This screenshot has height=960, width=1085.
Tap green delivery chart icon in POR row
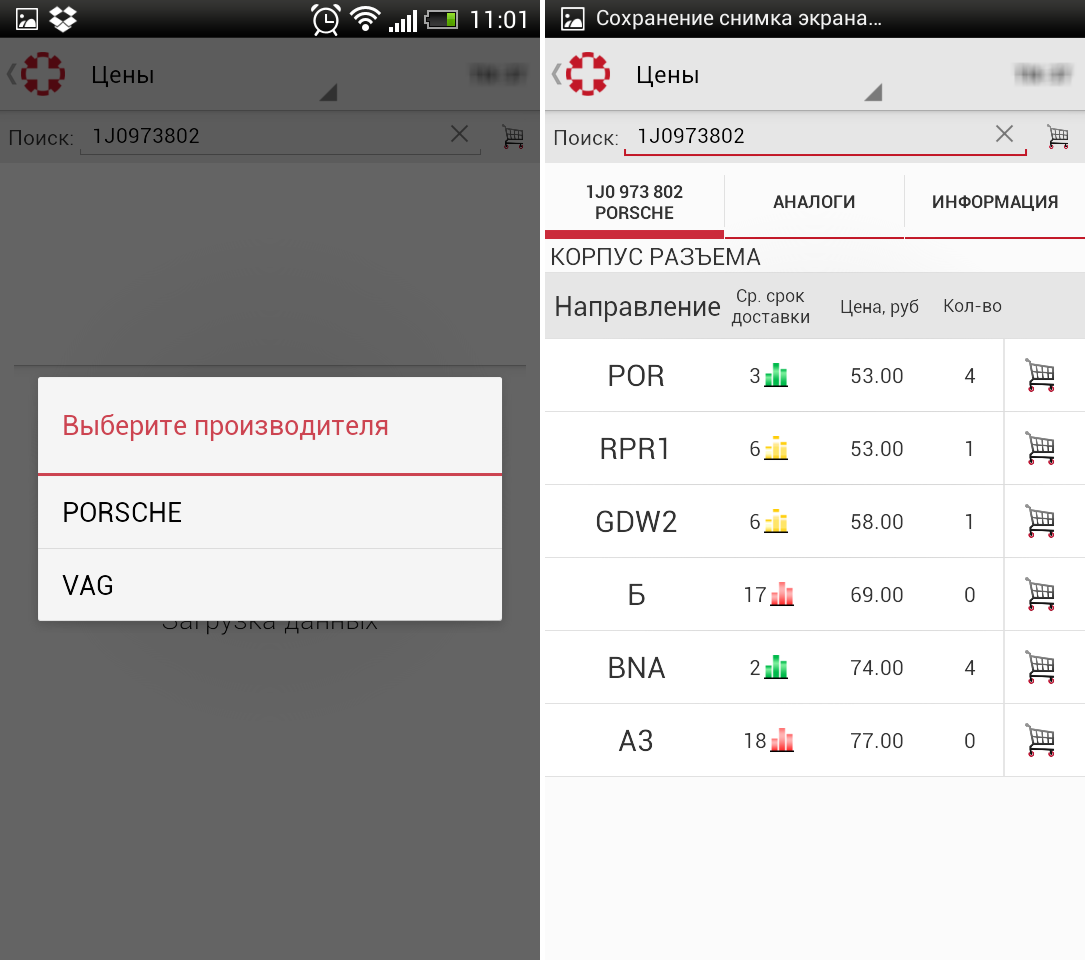pyautogui.click(x=776, y=375)
